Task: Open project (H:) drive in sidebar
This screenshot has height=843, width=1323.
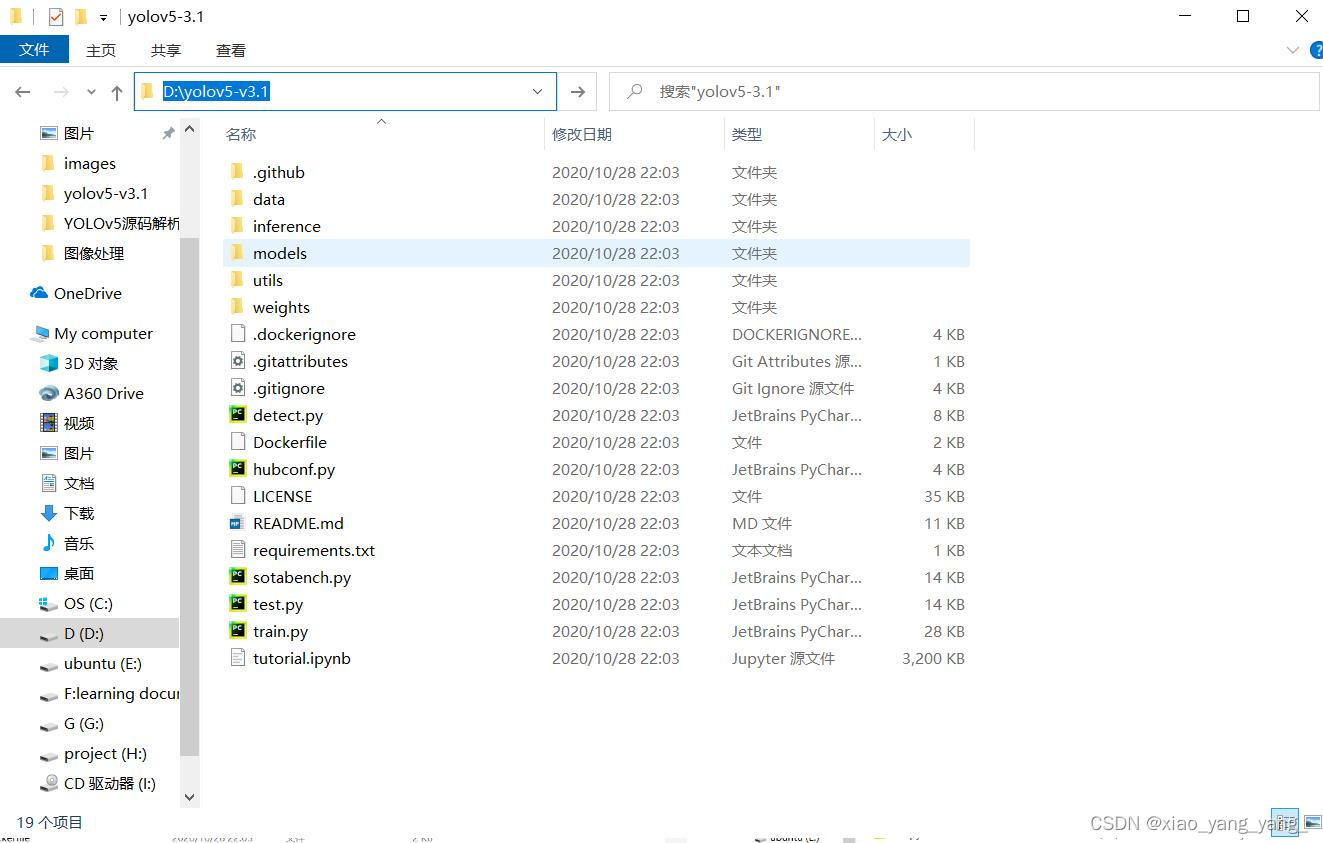Action: coord(93,753)
